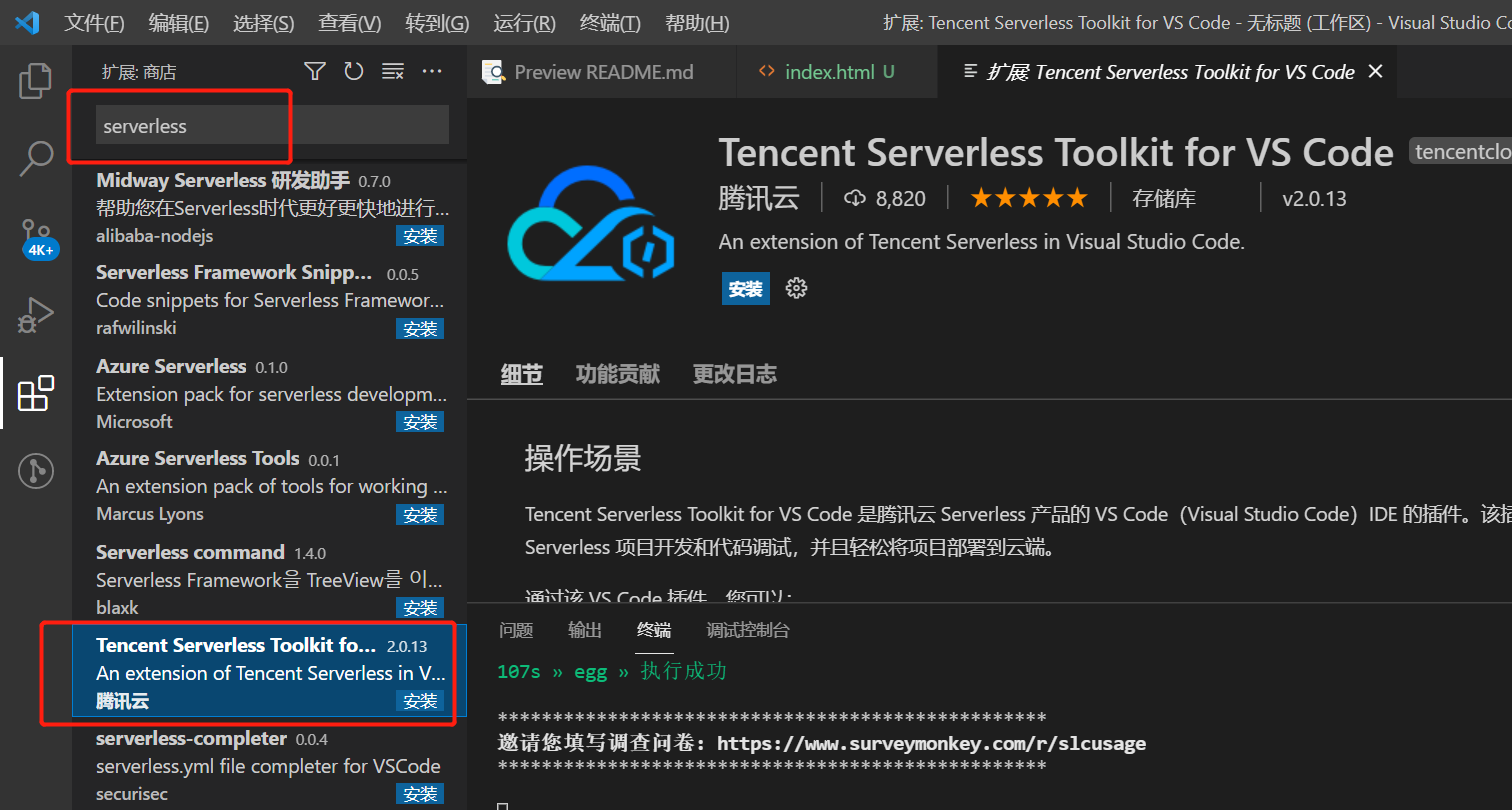1512x810 pixels.
Task: Open the 文件(F) menu
Action: point(95,23)
